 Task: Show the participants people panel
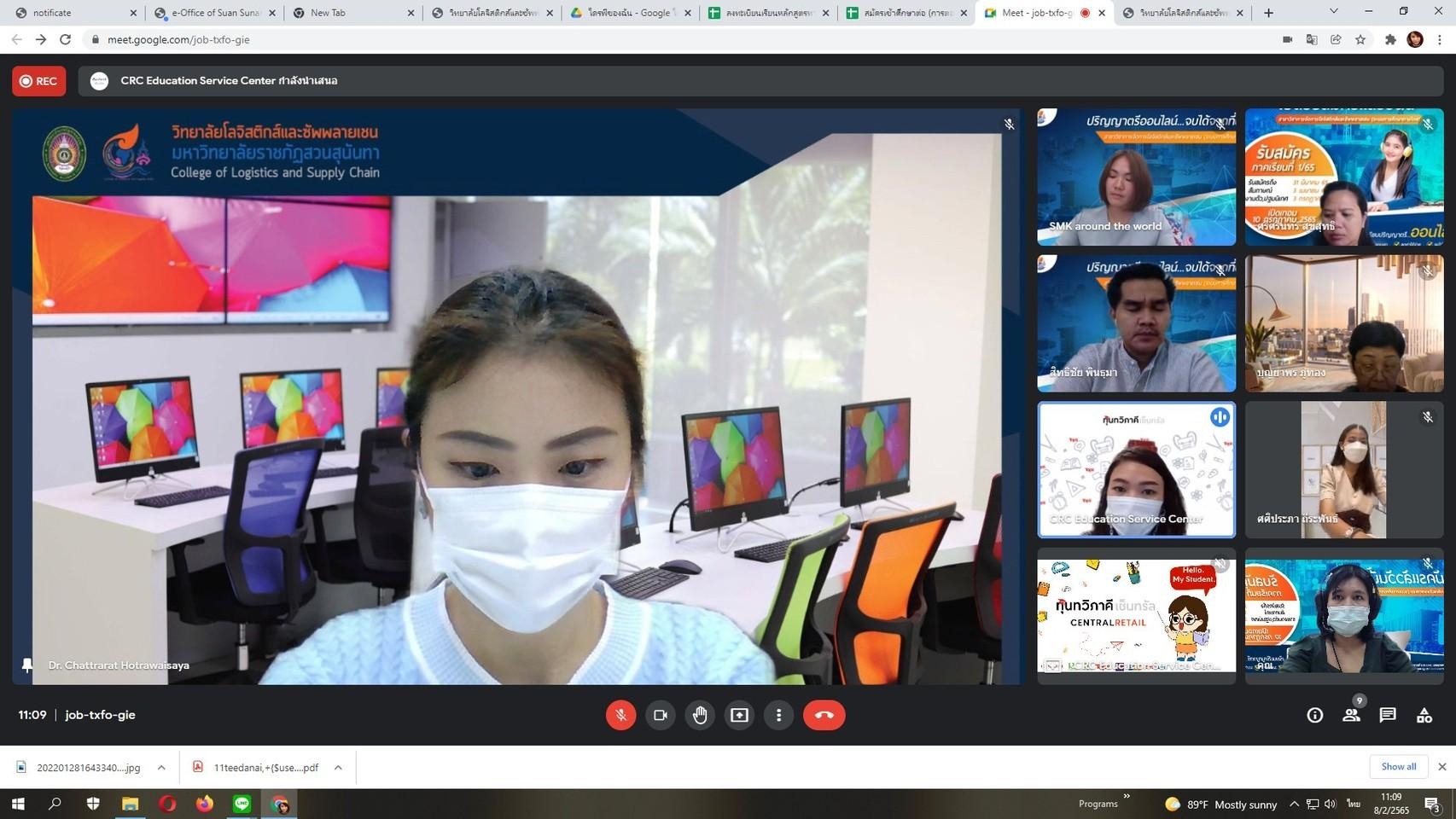(x=1351, y=715)
